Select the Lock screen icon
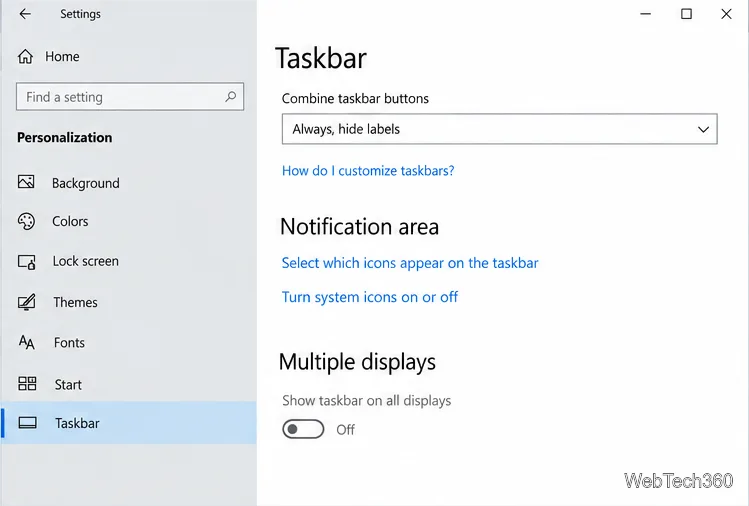Viewport: 749px width, 506px height. [27, 262]
